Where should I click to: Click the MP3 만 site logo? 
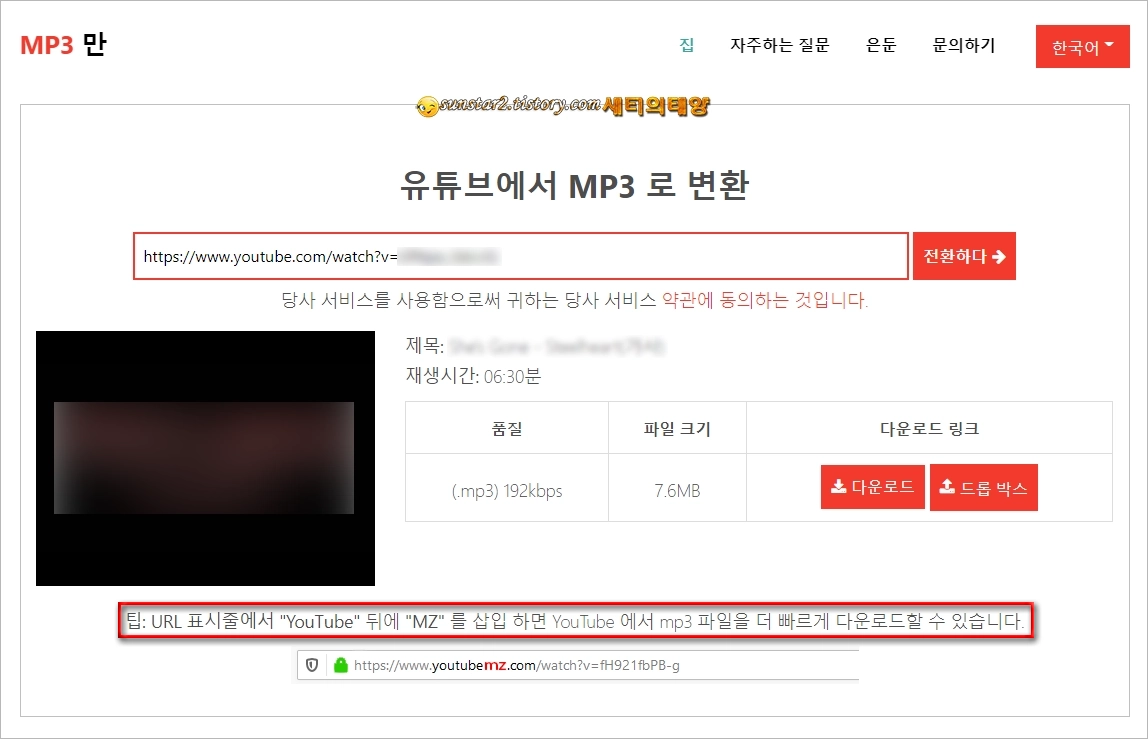62,44
